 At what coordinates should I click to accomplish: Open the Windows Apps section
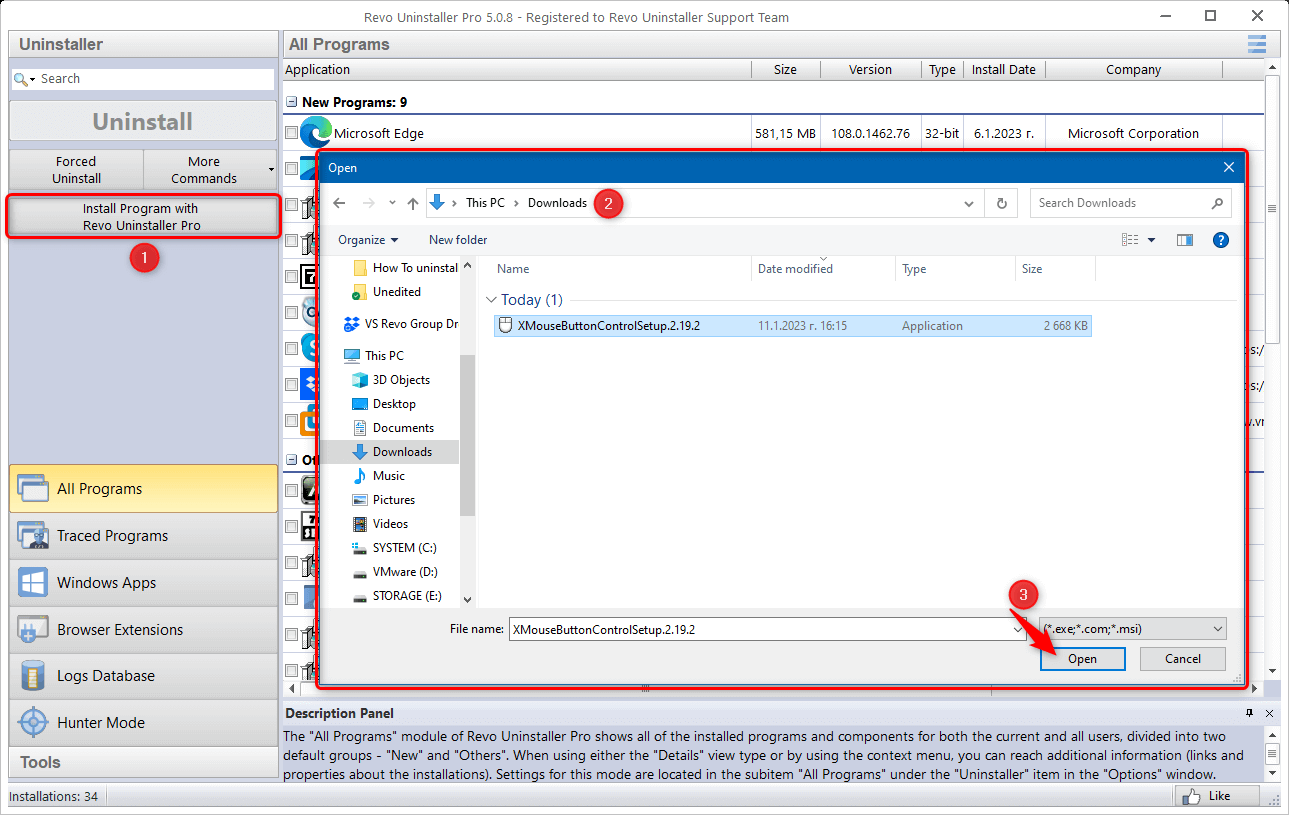click(x=144, y=583)
